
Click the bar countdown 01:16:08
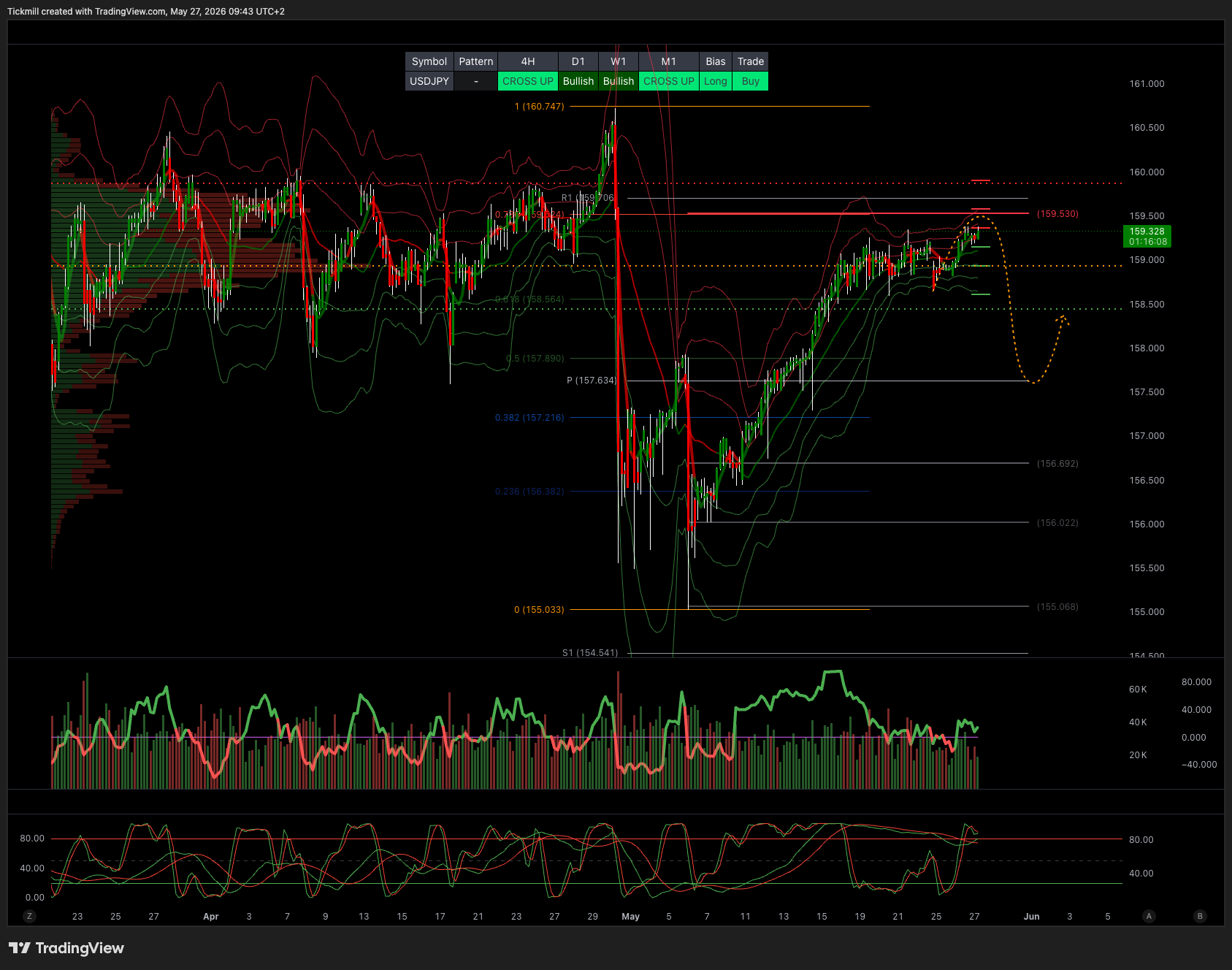click(1147, 242)
